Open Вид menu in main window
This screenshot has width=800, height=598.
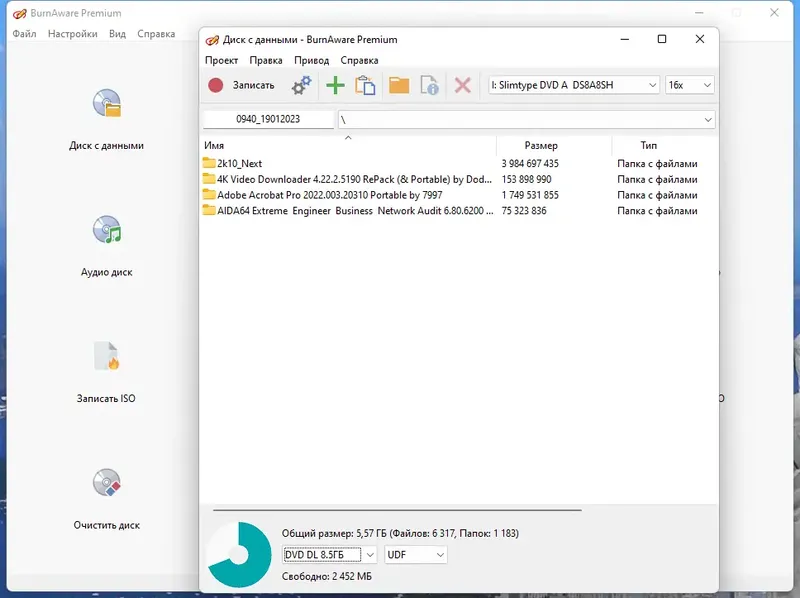117,34
